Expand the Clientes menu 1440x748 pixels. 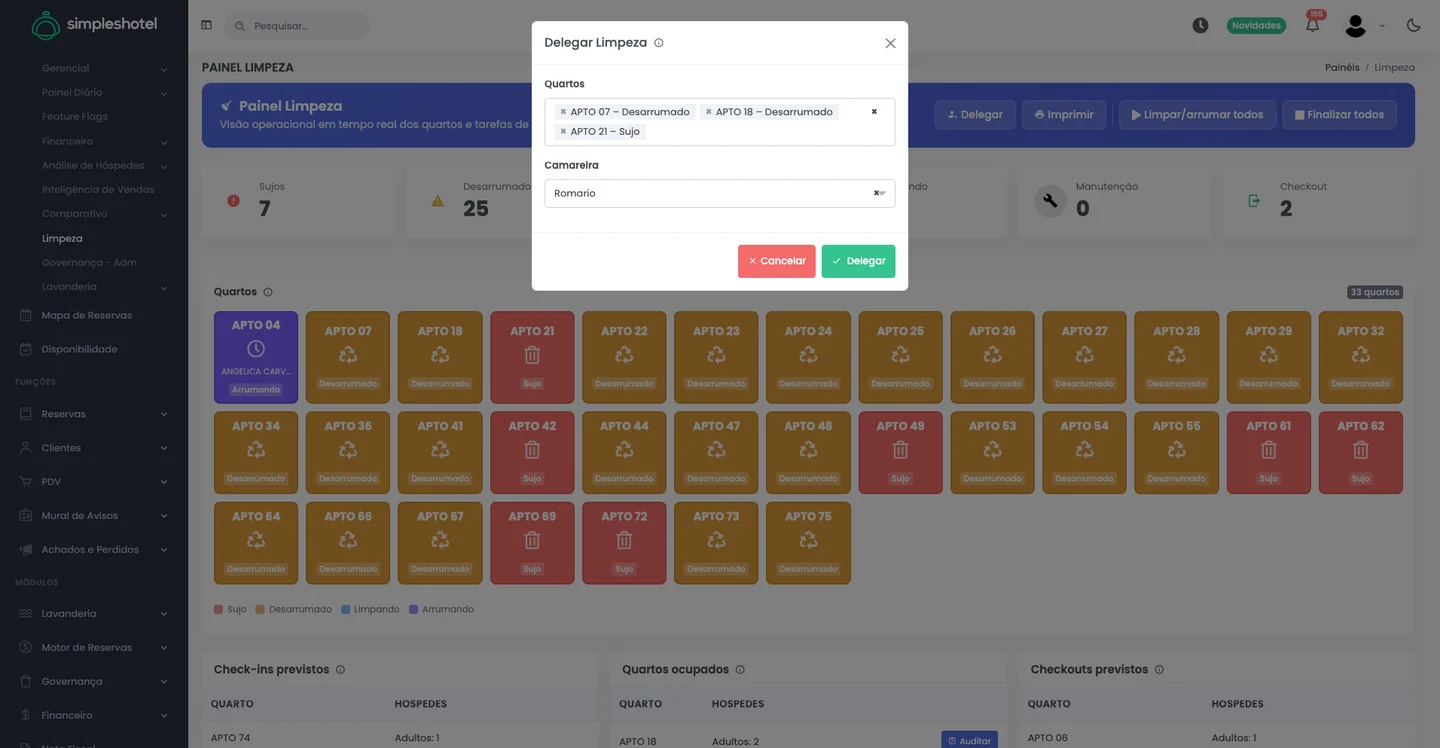pos(94,448)
